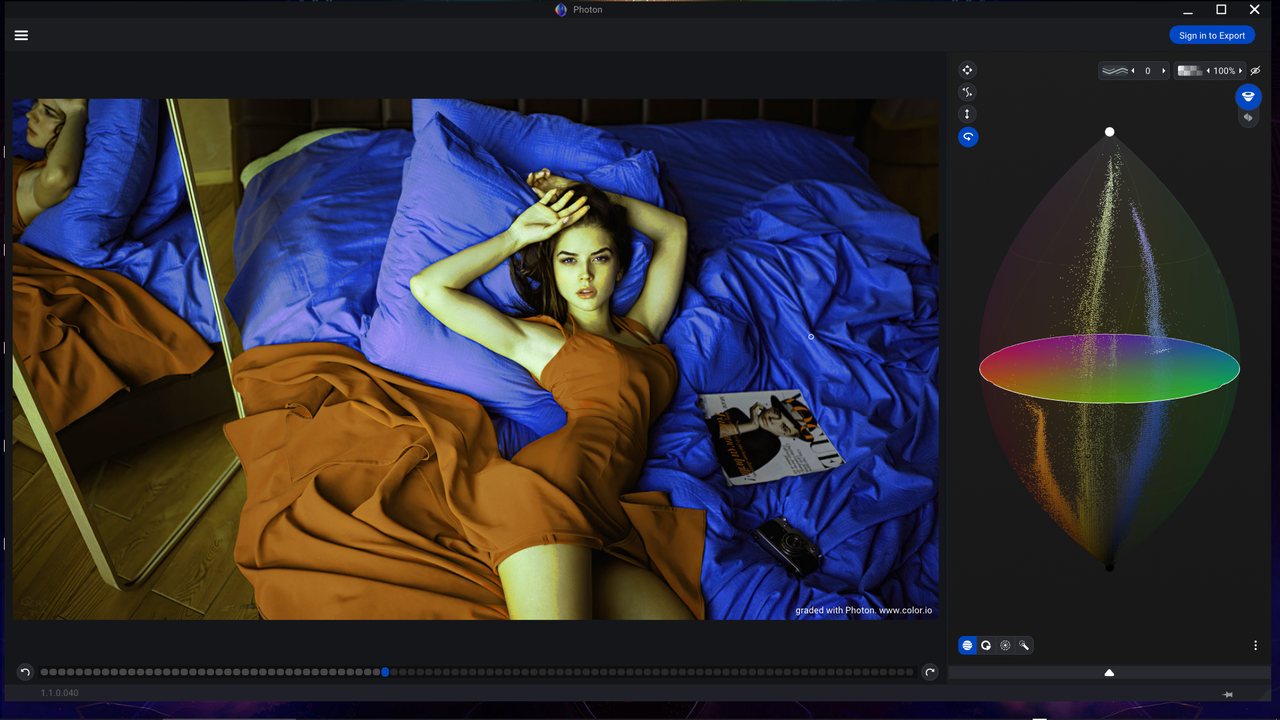The width and height of the screenshot is (1280, 720).
Task: Click the wavy smoothing lines icon
Action: click(1114, 71)
